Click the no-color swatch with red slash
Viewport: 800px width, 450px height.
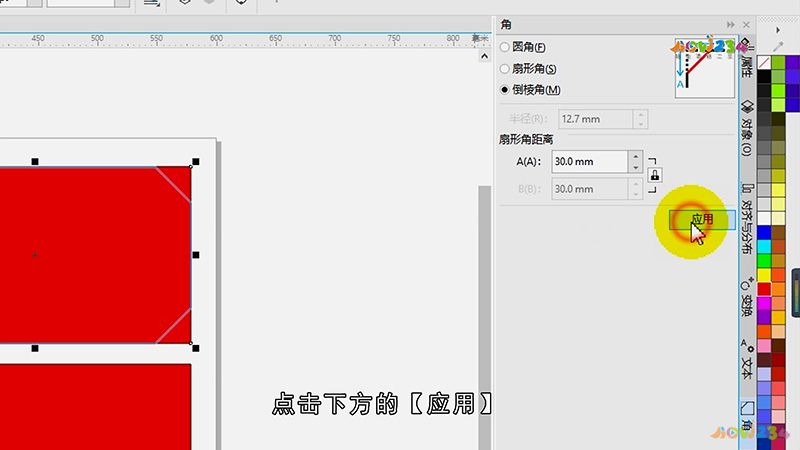[x=764, y=62]
